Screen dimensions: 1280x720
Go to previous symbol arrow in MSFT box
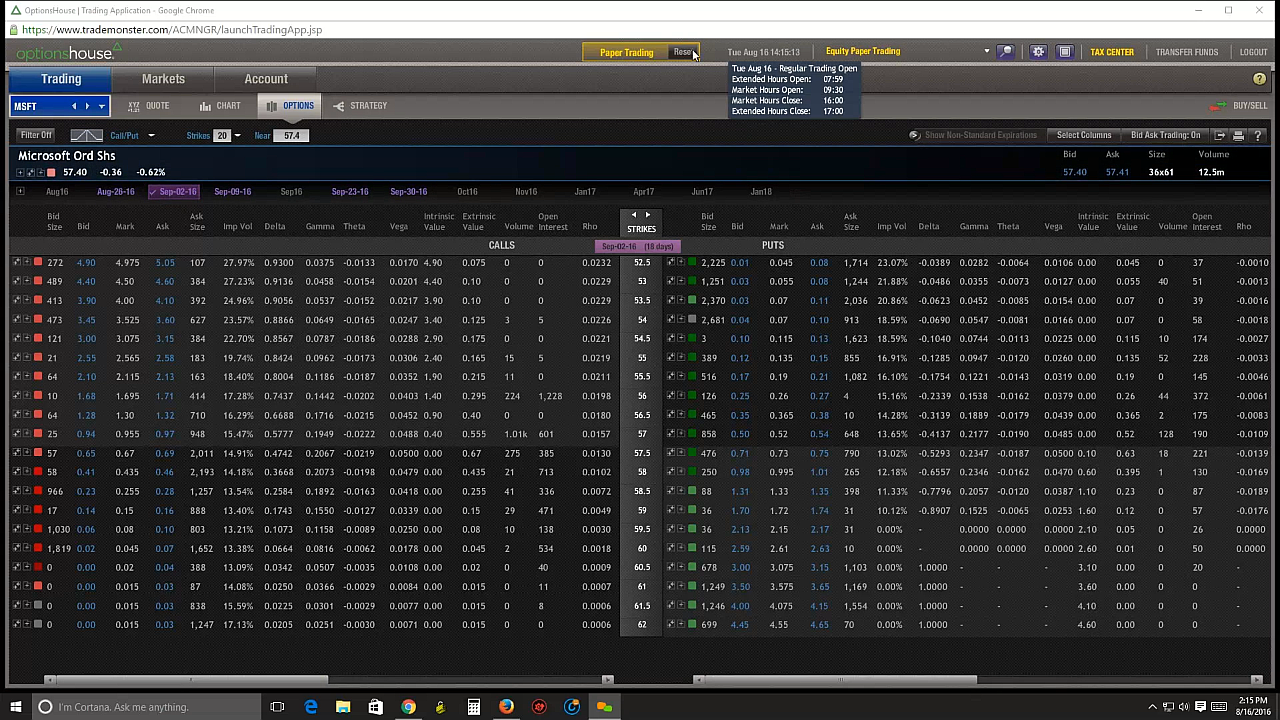click(73, 106)
